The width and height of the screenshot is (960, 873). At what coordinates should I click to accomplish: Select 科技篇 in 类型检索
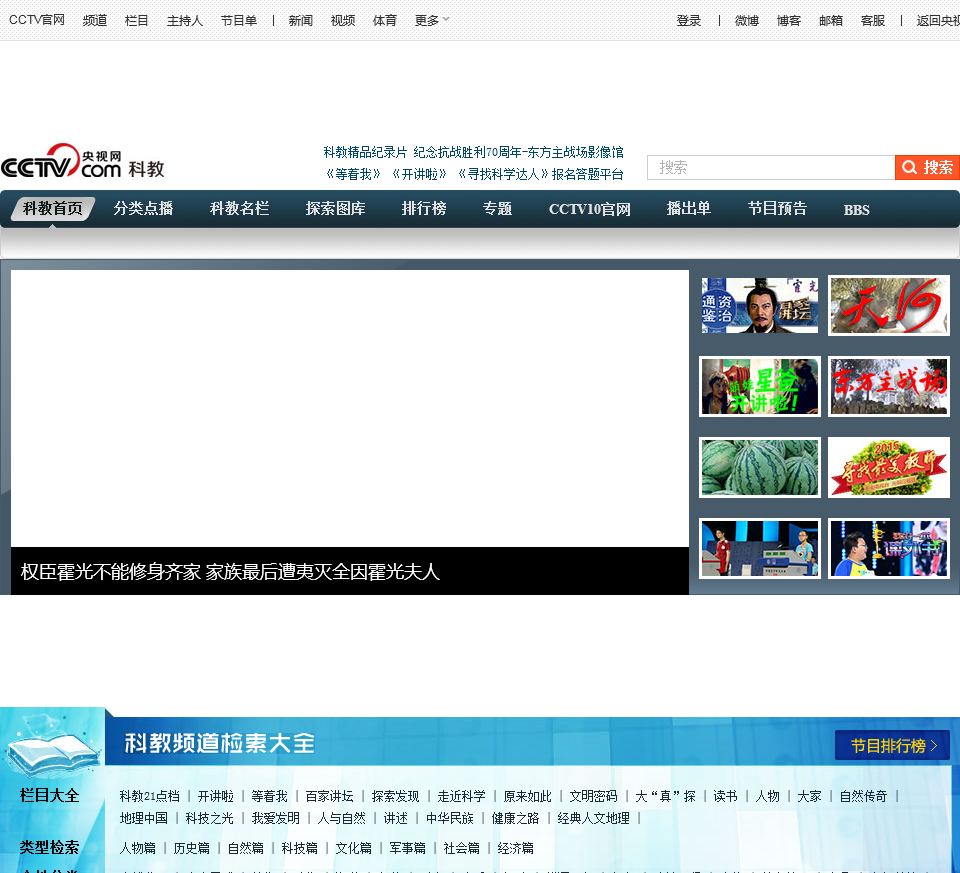click(x=299, y=848)
